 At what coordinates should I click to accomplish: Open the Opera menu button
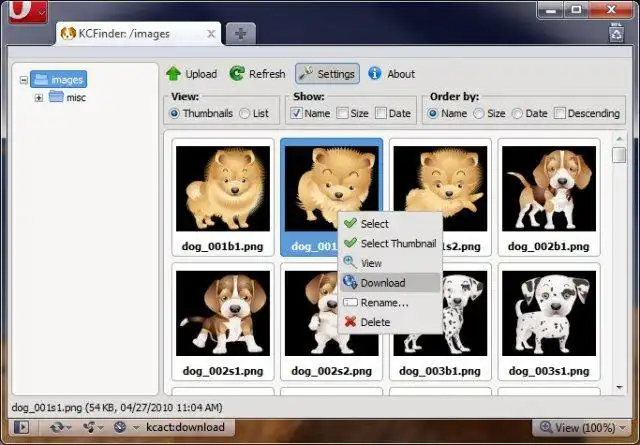point(28,11)
